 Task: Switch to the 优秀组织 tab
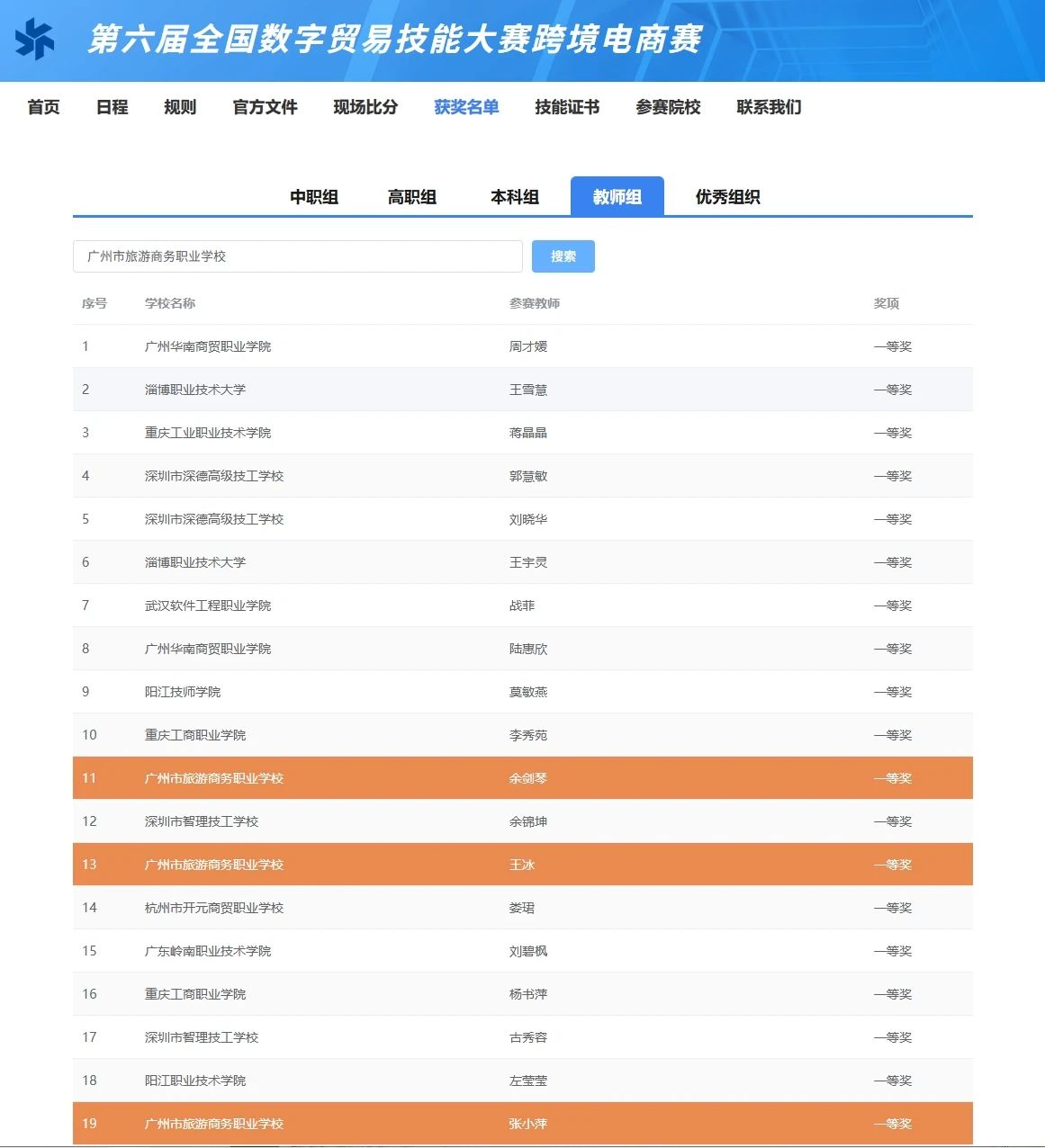point(727,197)
